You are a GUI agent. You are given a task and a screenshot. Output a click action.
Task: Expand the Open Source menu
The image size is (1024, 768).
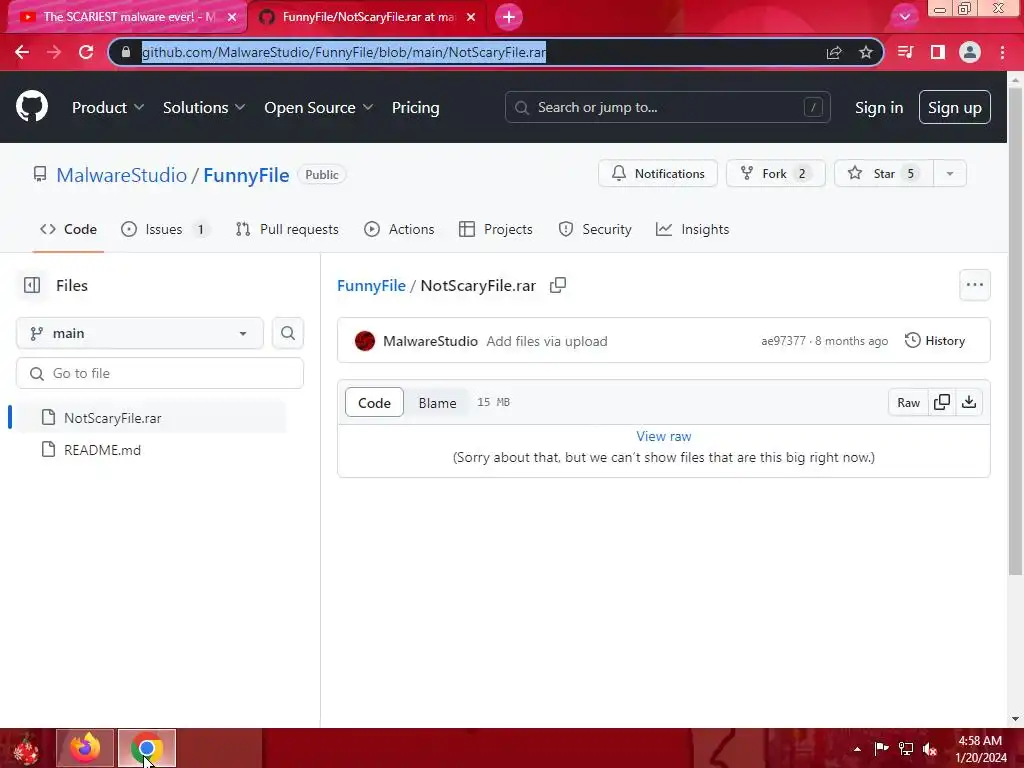click(319, 108)
